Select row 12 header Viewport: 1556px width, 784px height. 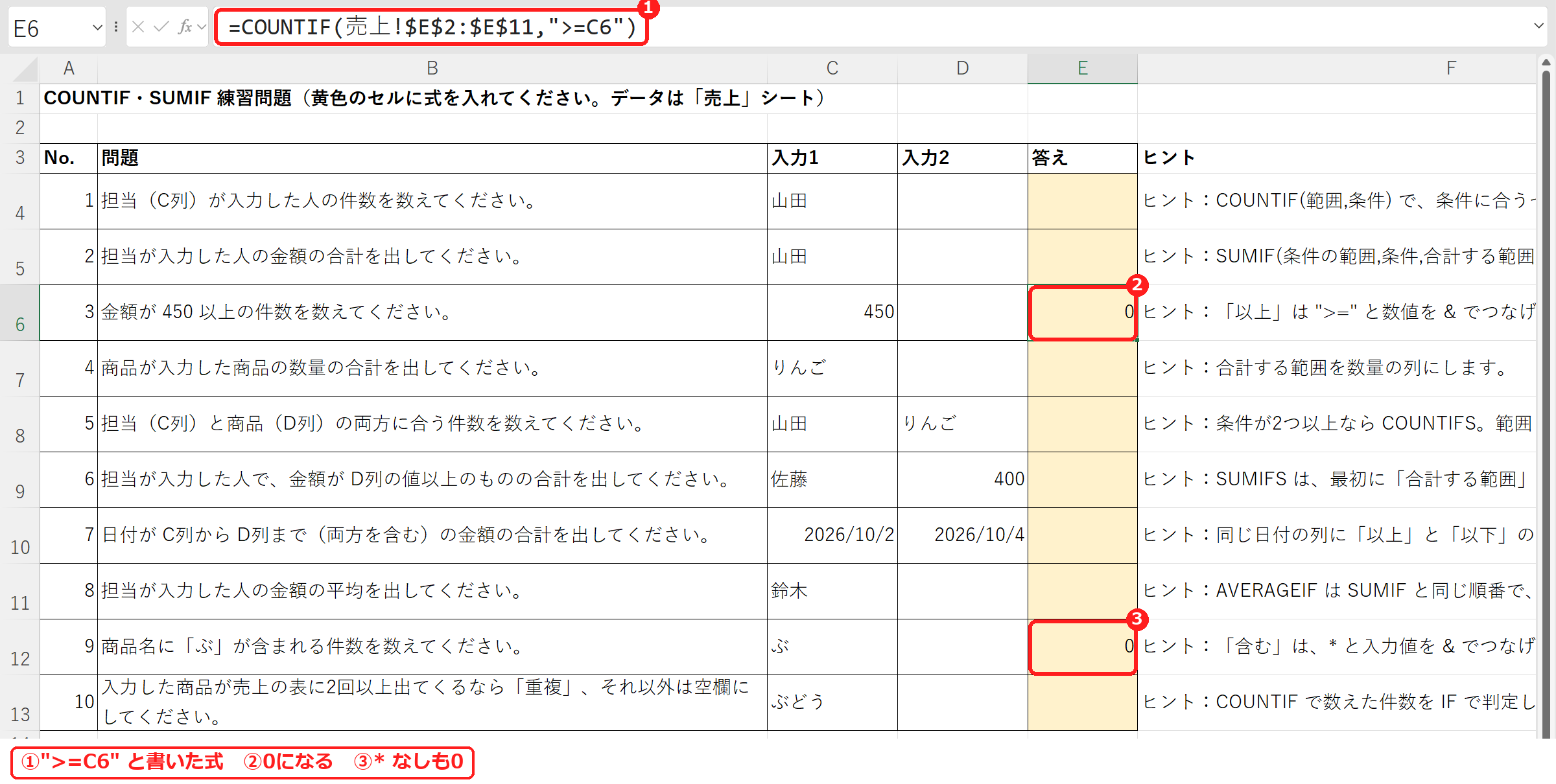point(20,647)
